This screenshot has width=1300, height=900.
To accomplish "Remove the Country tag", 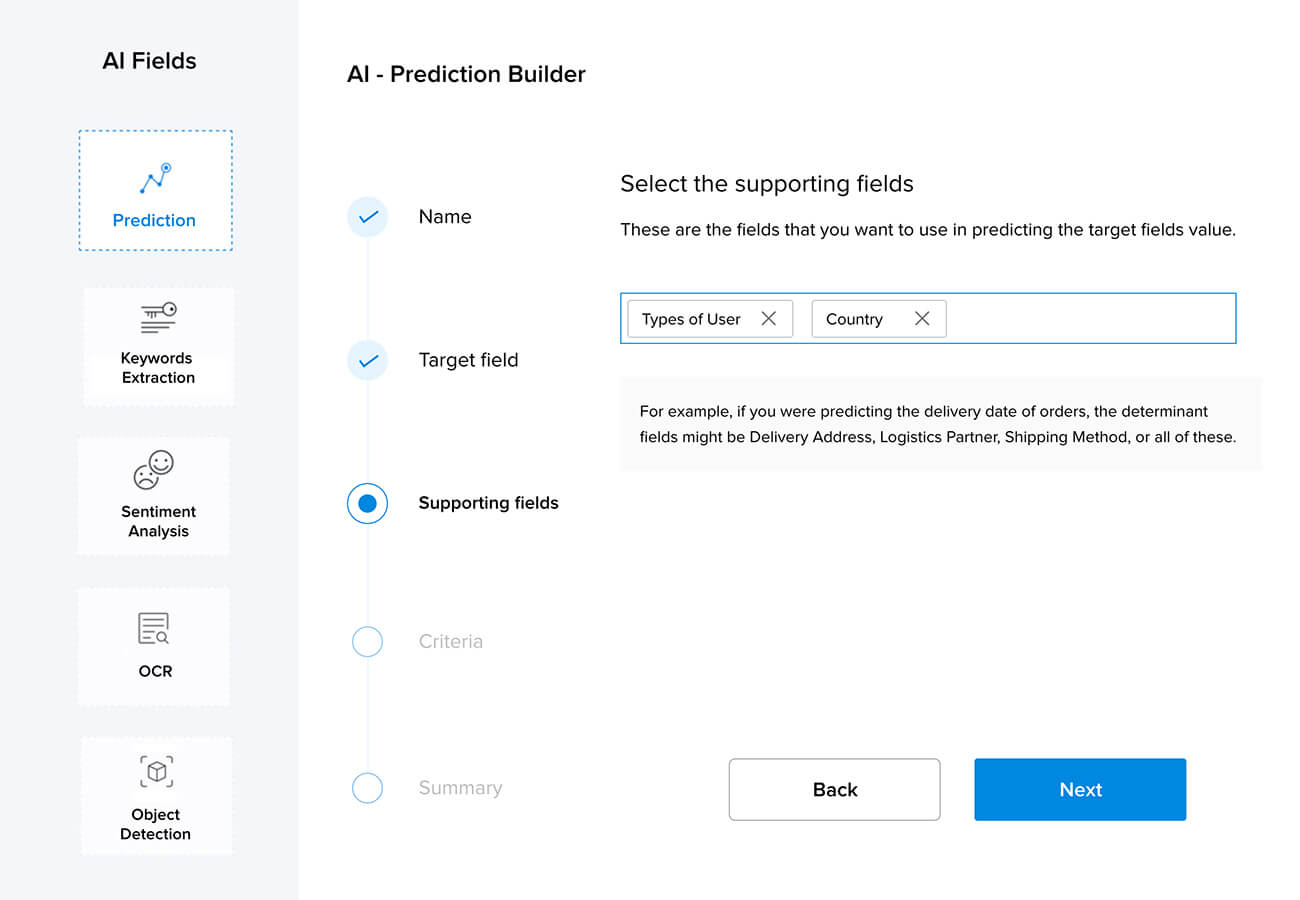I will tap(922, 319).
